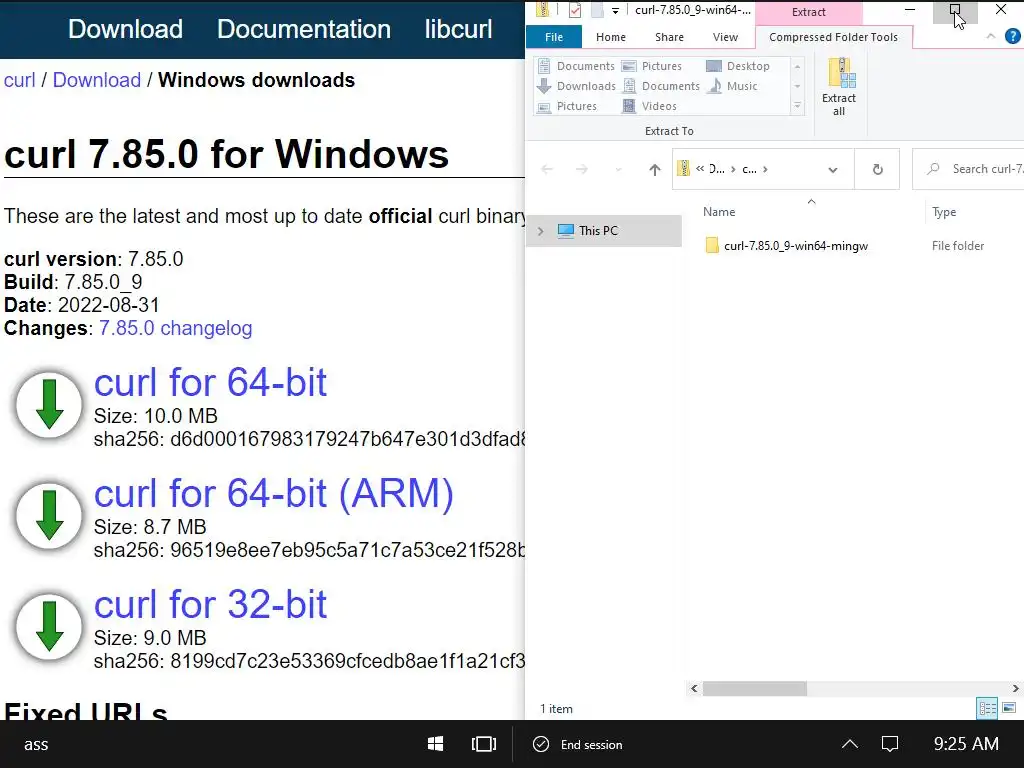Click the left arrow of horizontal scrollbar
1024x768 pixels.
(x=694, y=688)
